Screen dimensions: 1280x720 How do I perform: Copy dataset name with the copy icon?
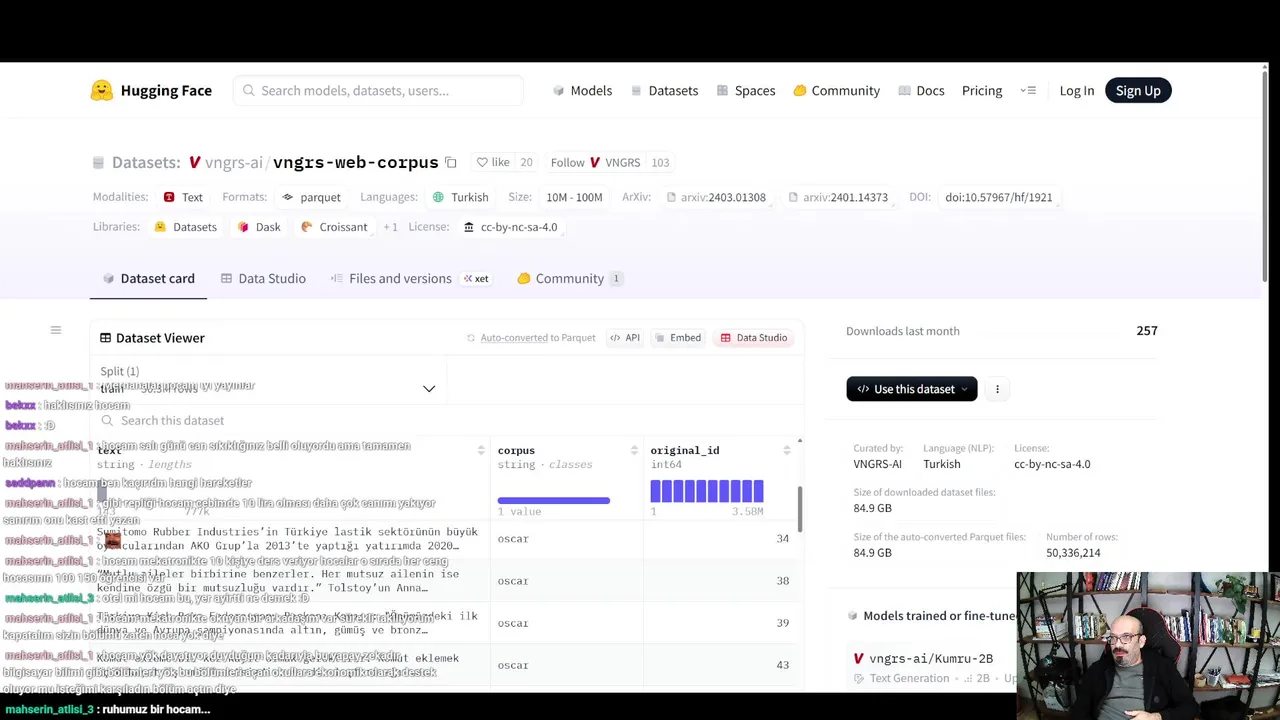click(x=451, y=162)
